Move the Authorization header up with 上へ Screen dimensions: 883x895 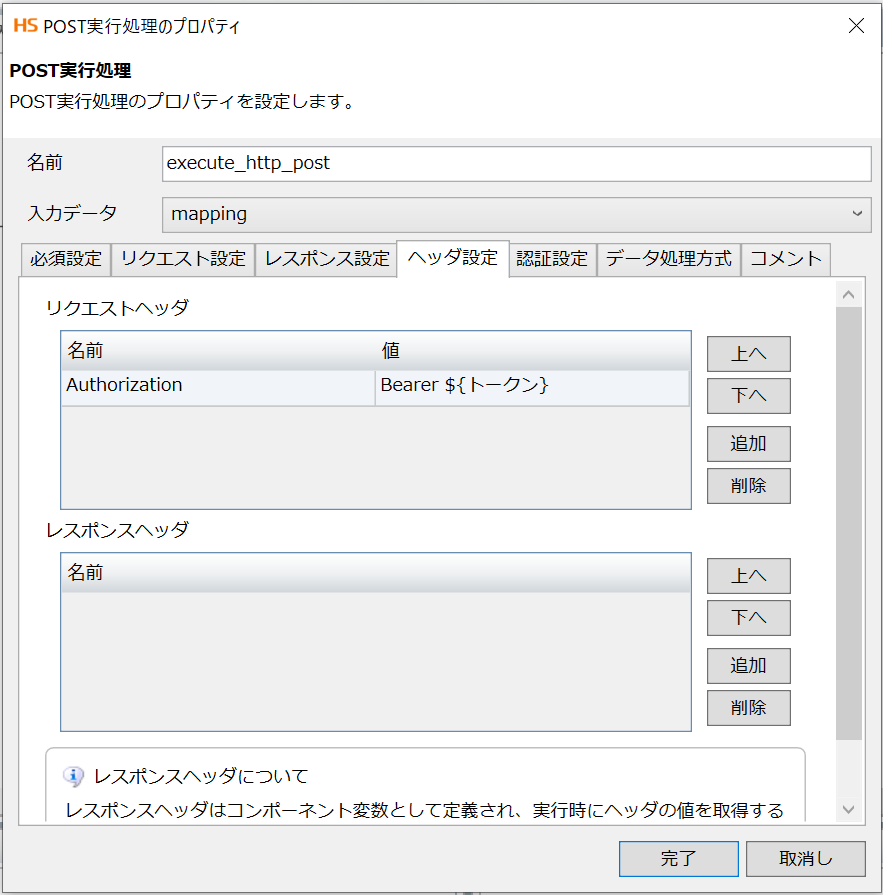click(x=748, y=353)
